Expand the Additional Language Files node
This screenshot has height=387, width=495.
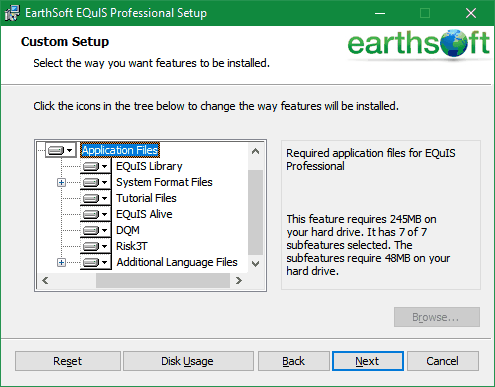pyautogui.click(x=61, y=262)
